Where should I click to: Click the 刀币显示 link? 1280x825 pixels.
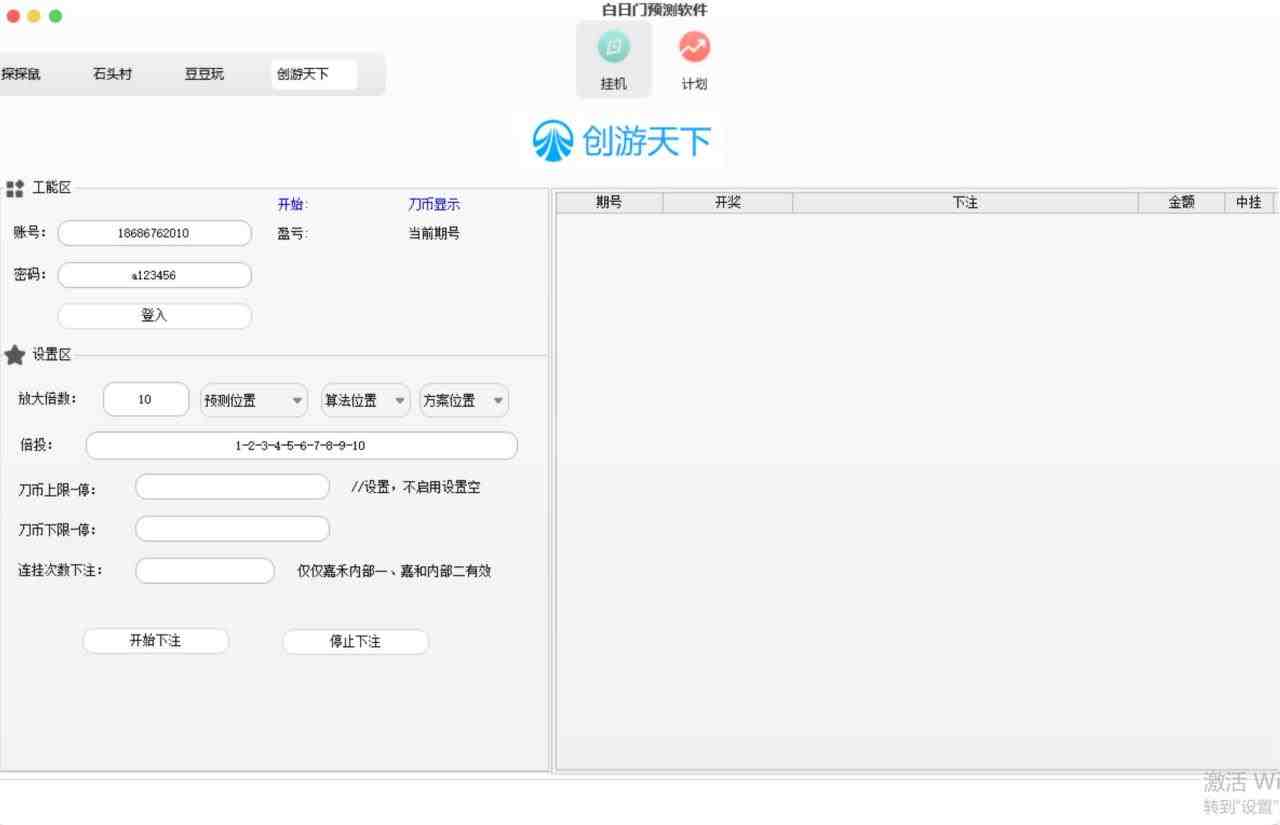pos(434,203)
